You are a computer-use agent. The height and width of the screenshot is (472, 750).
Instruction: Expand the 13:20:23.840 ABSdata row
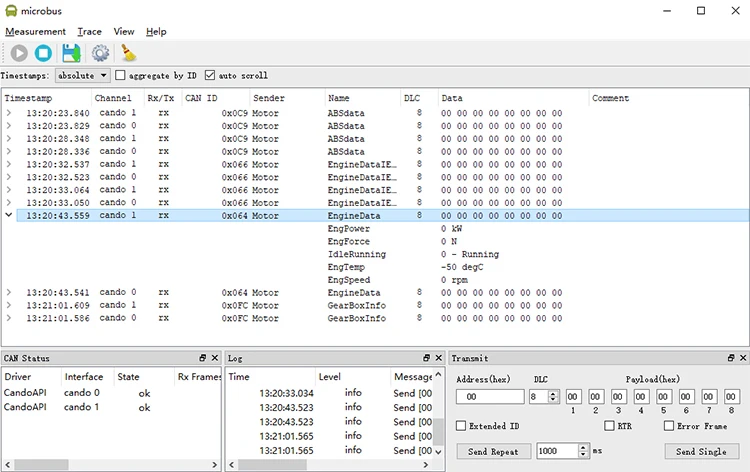pyautogui.click(x=9, y=113)
